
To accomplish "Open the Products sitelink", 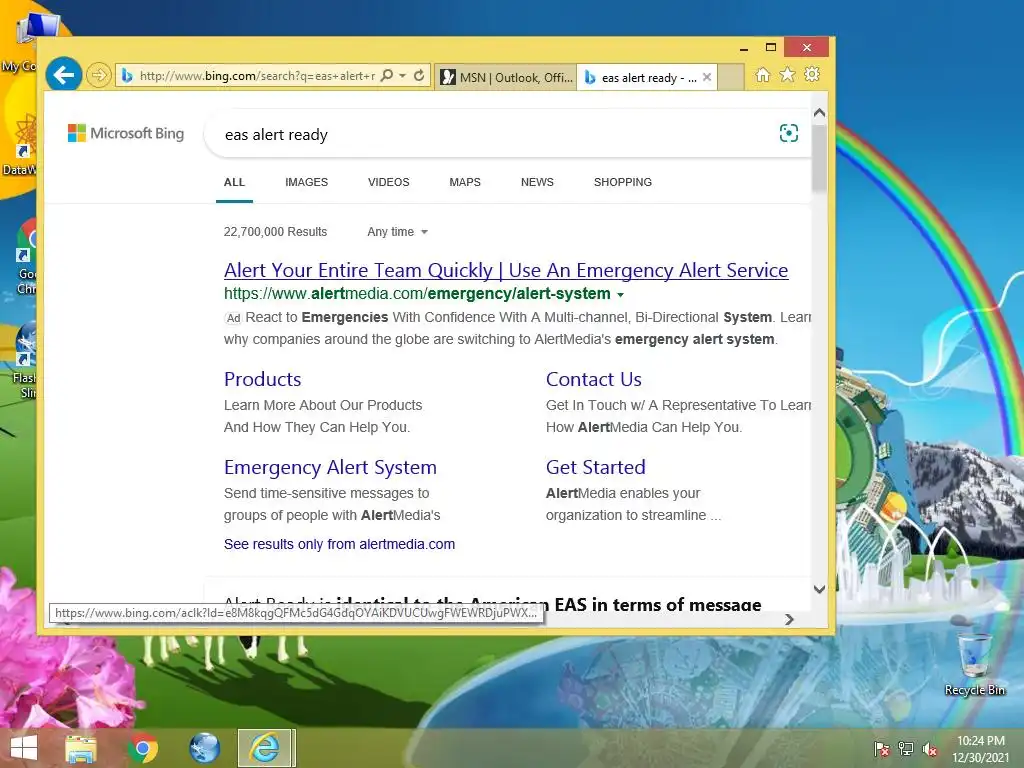I will pos(263,379).
